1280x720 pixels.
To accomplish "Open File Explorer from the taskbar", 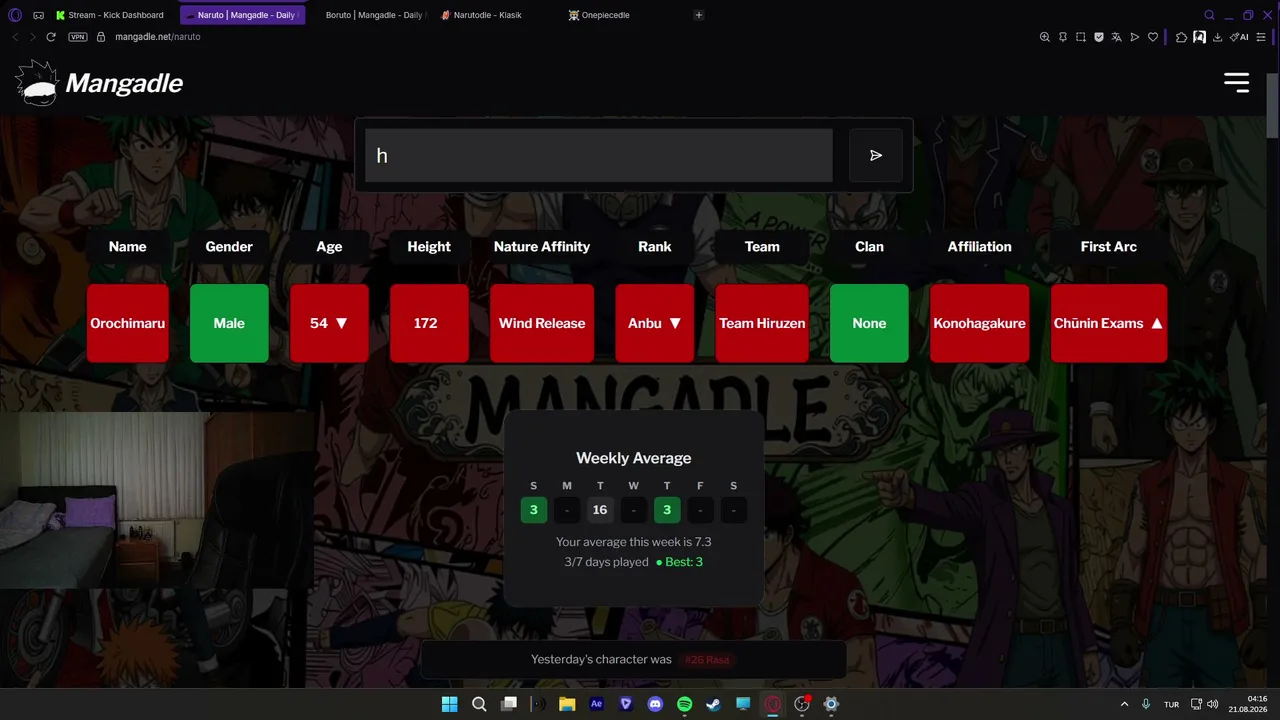I will coord(567,704).
